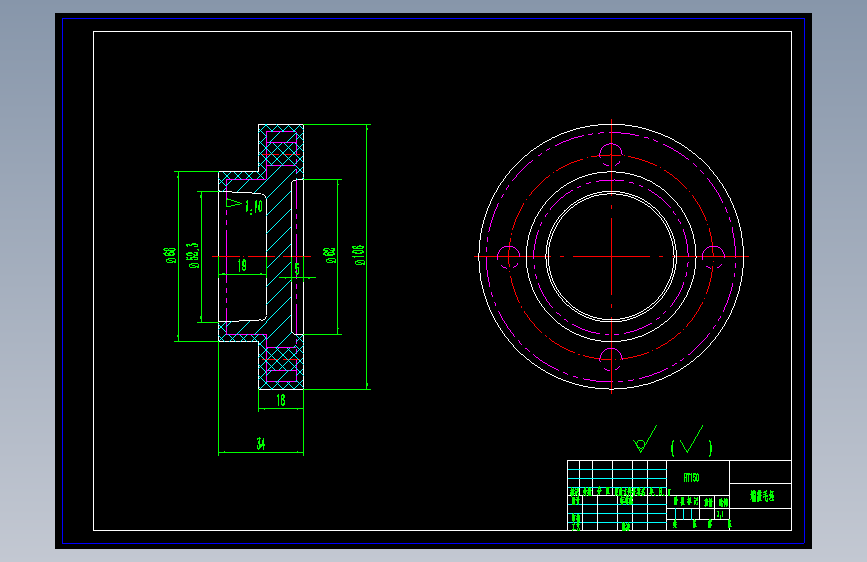Viewport: 867px width, 562px height.
Task: Select the 5 recess depth dimension
Action: (x=297, y=269)
